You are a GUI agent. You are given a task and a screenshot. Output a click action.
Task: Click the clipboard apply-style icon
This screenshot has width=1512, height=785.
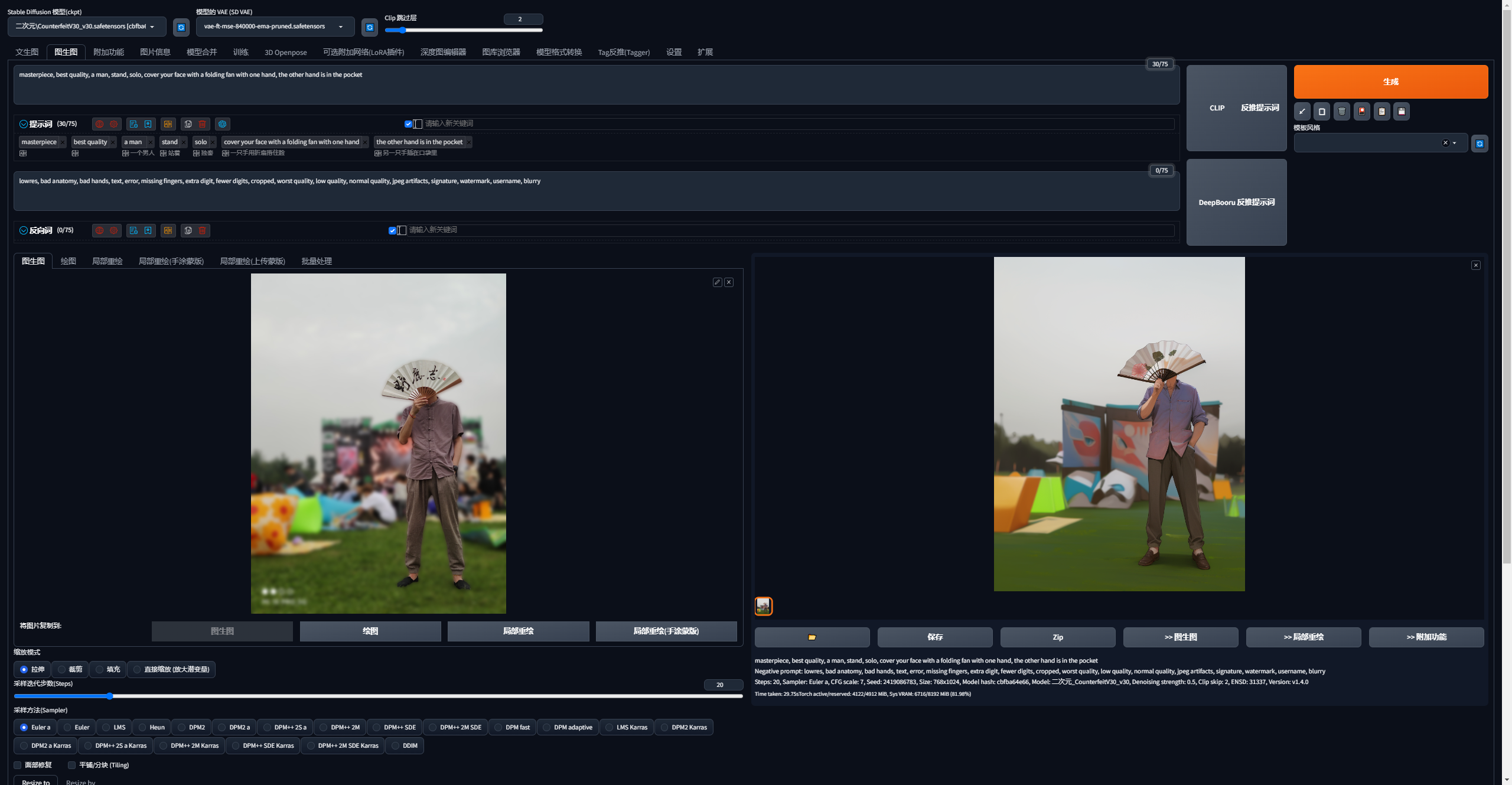tap(1381, 111)
